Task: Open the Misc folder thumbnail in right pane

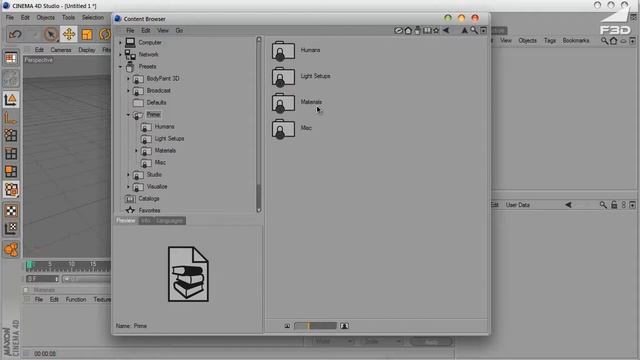Action: tap(283, 129)
